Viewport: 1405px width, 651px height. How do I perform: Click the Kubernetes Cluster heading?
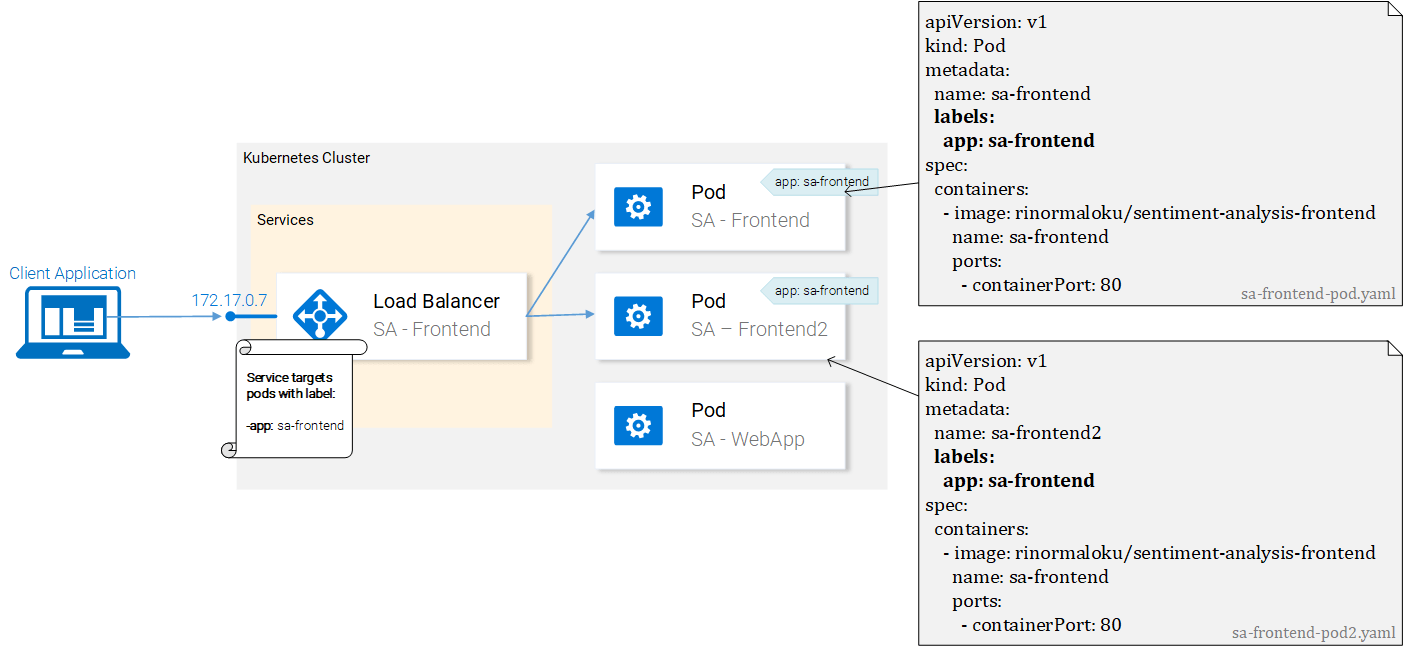pyautogui.click(x=307, y=158)
